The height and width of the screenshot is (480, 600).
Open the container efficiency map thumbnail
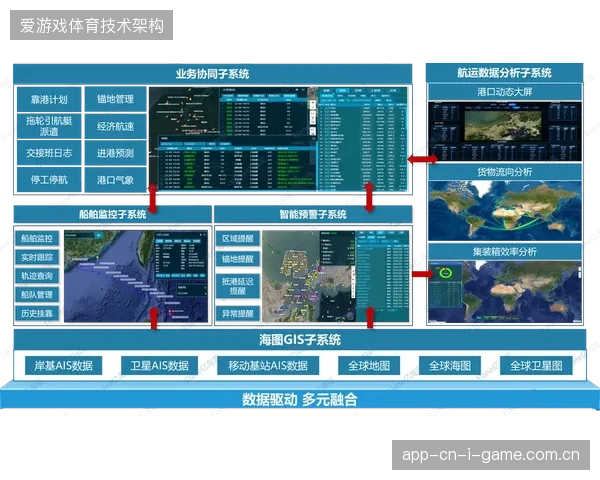pos(505,292)
